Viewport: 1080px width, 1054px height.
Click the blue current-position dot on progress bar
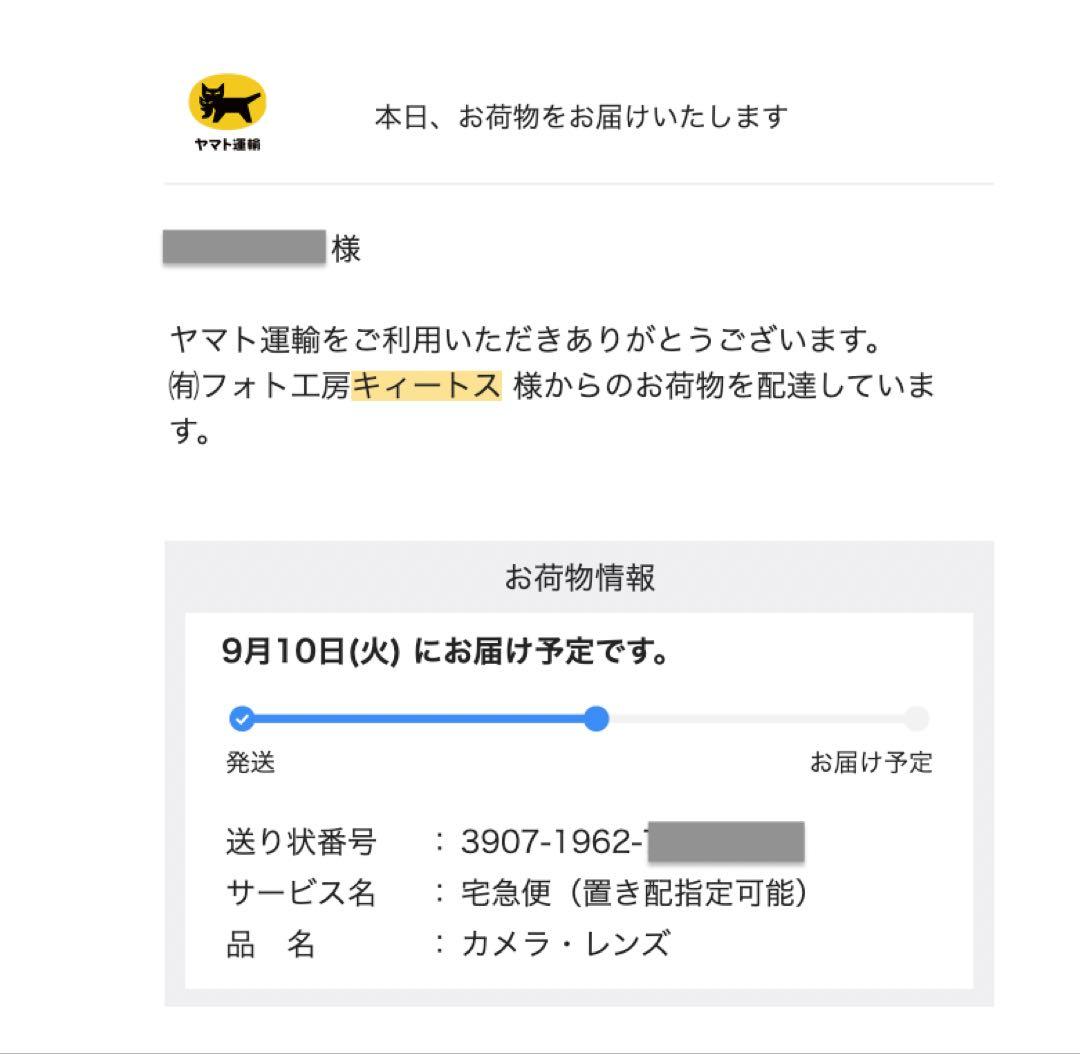point(596,718)
